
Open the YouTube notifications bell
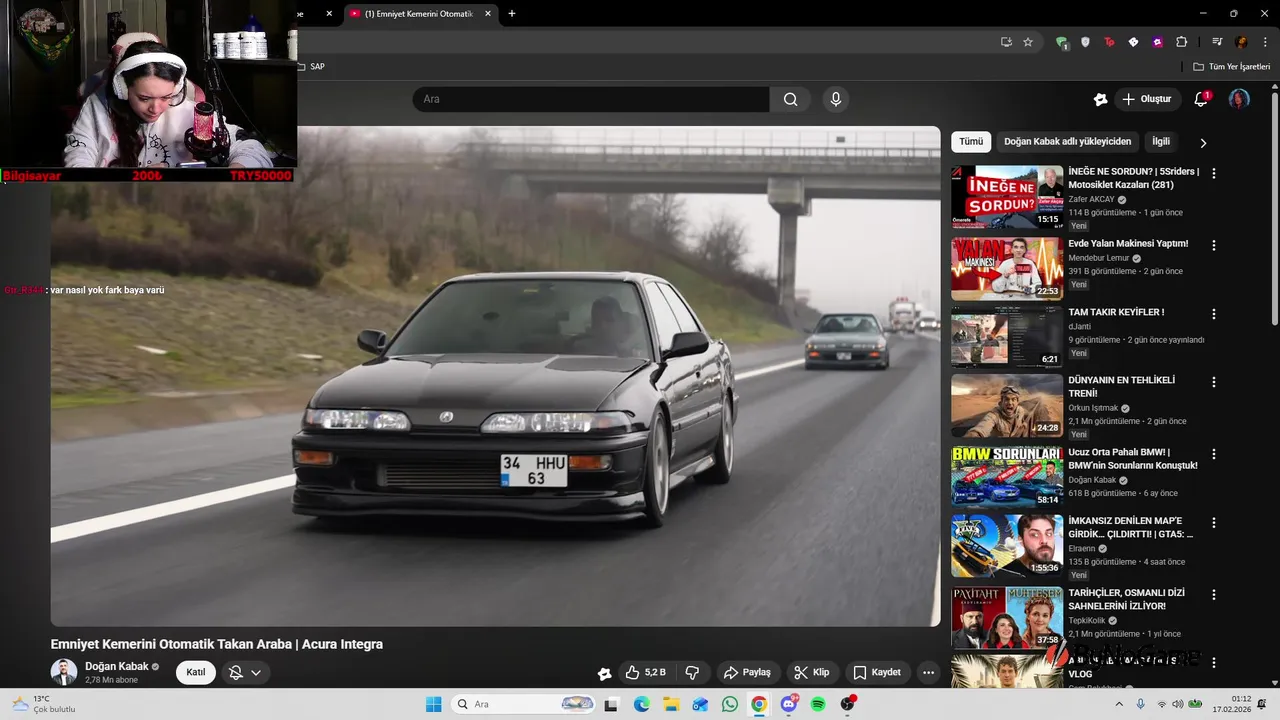click(x=1201, y=99)
